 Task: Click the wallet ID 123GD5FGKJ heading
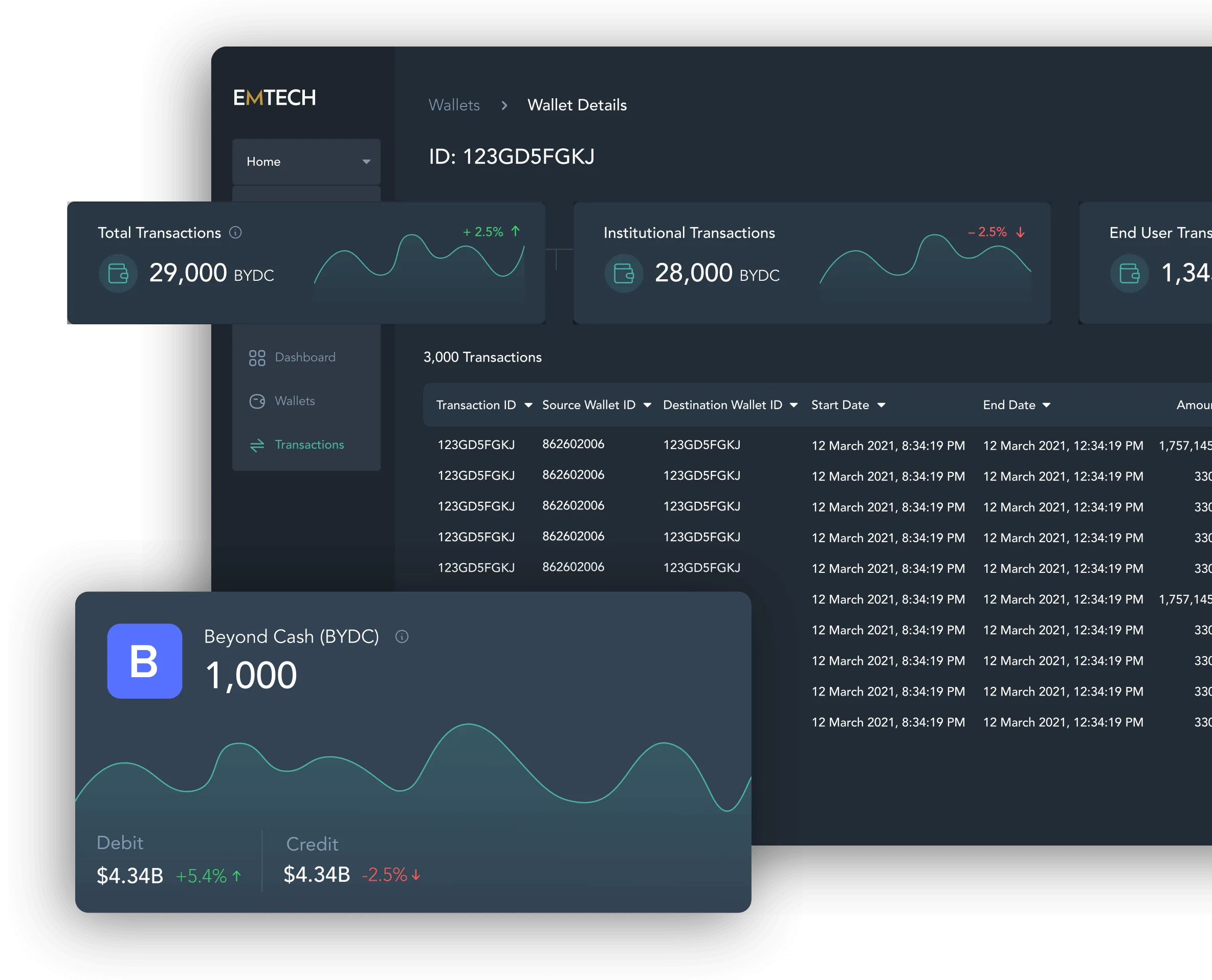point(512,157)
